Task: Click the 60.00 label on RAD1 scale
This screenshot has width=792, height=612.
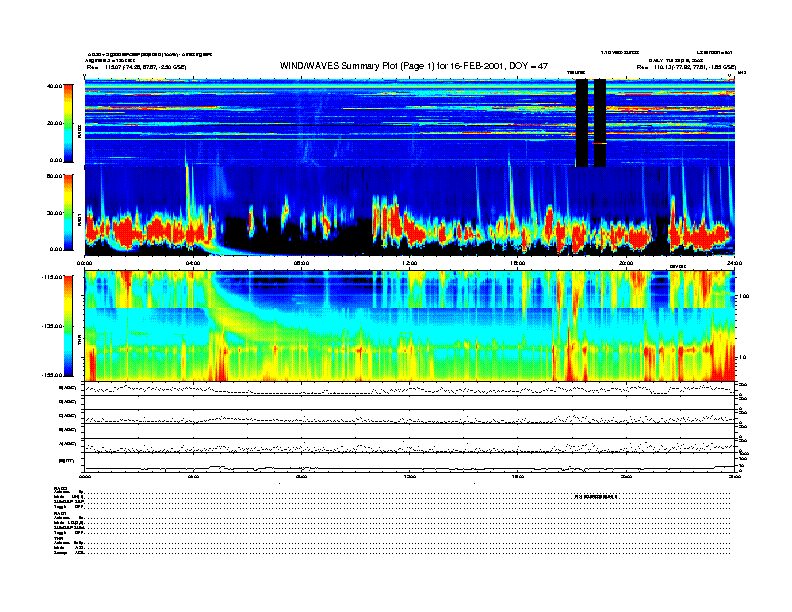Action: pyautogui.click(x=54, y=176)
